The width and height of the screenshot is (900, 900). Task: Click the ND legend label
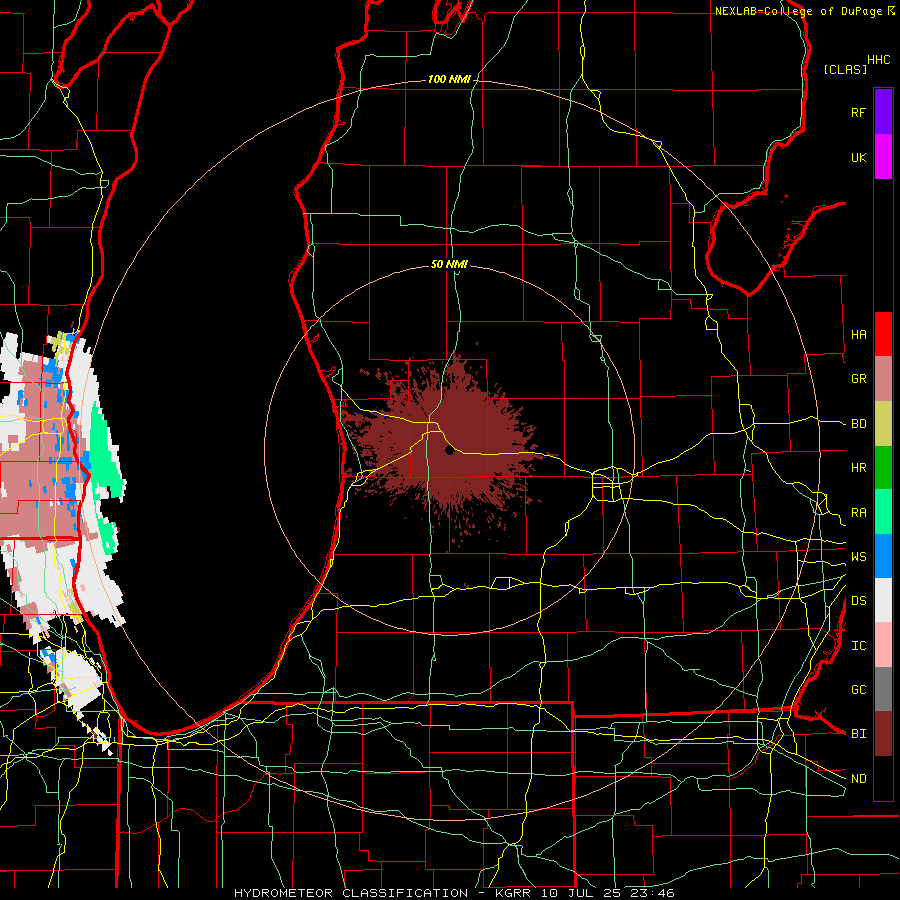[x=858, y=779]
